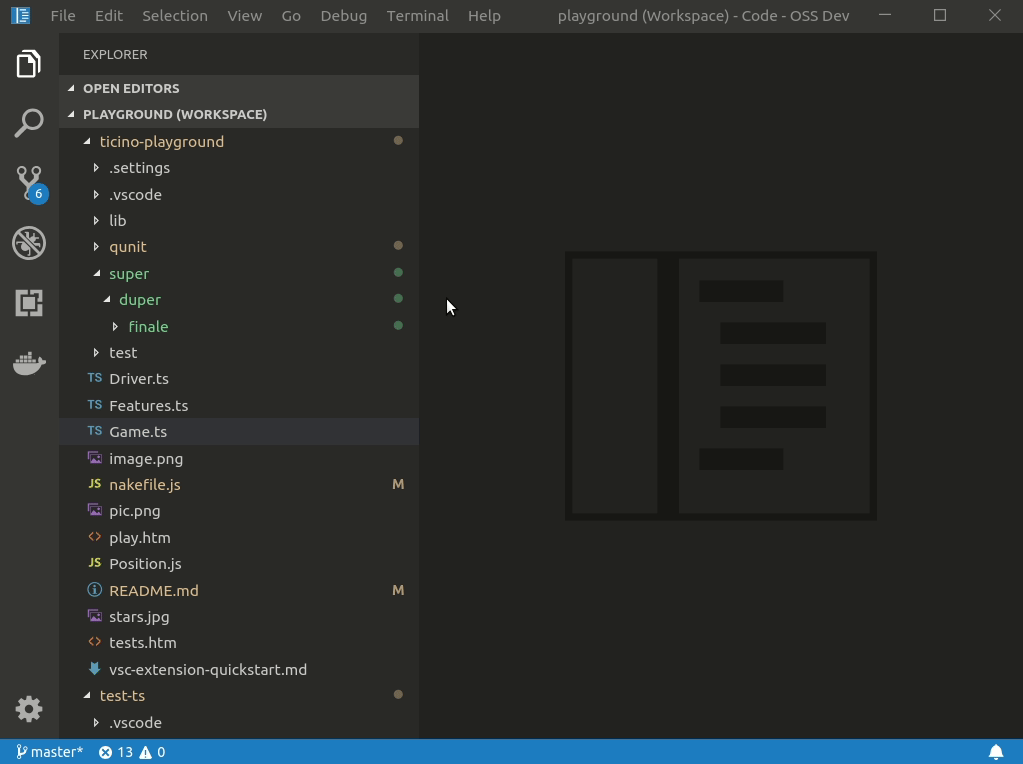Click the master* branch indicator
The height and width of the screenshot is (764, 1023).
[49, 751]
